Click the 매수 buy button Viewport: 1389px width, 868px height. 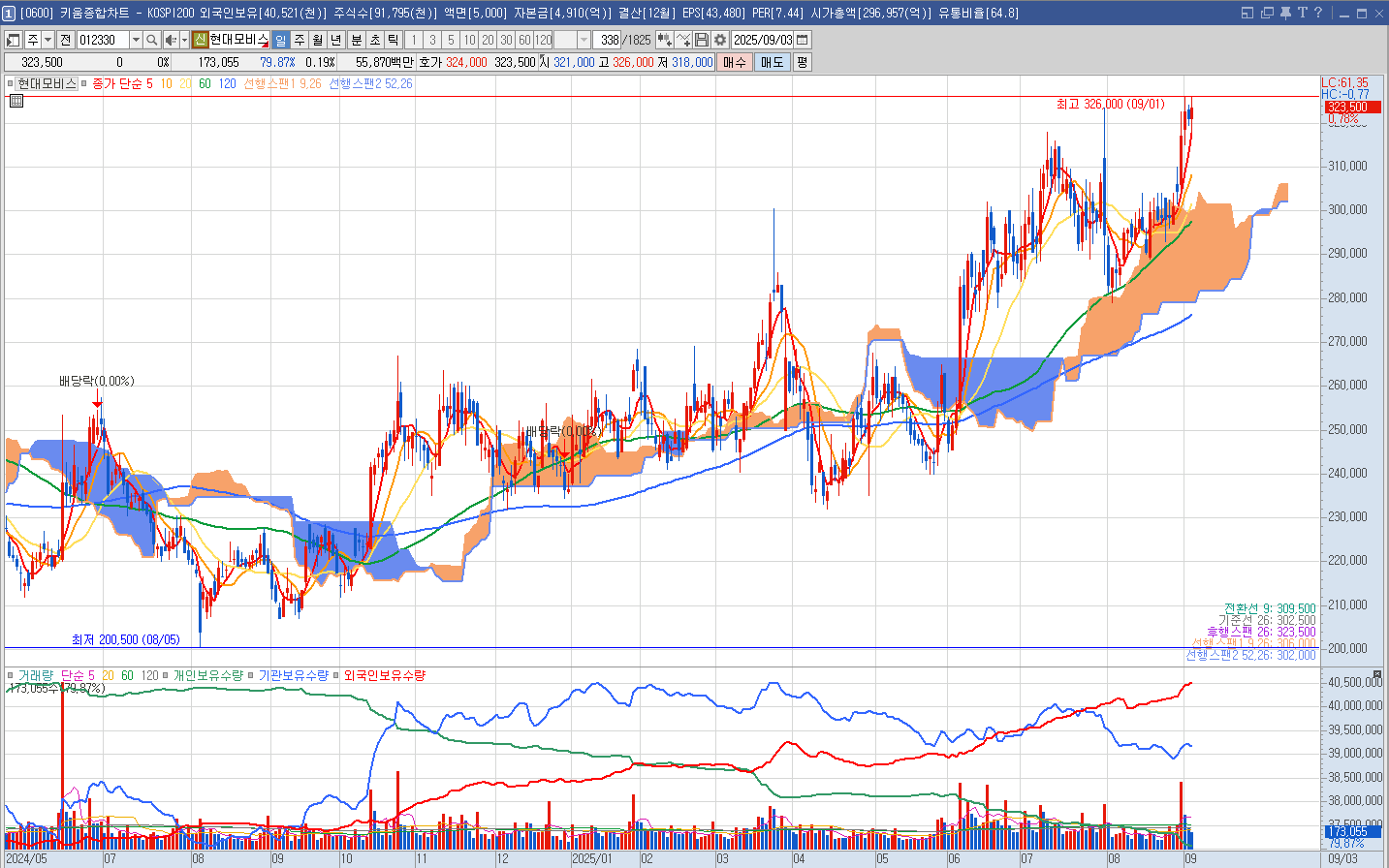click(x=735, y=62)
